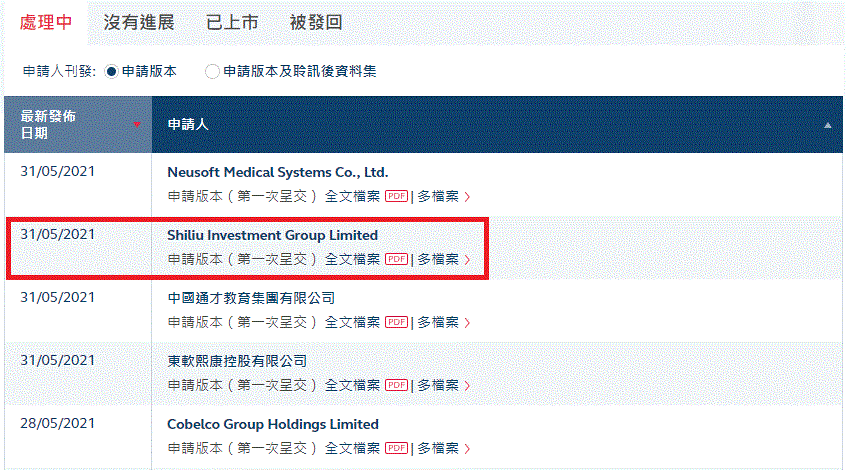This screenshot has width=846, height=470.
Task: Open the 被發回 tab
Action: (316, 22)
